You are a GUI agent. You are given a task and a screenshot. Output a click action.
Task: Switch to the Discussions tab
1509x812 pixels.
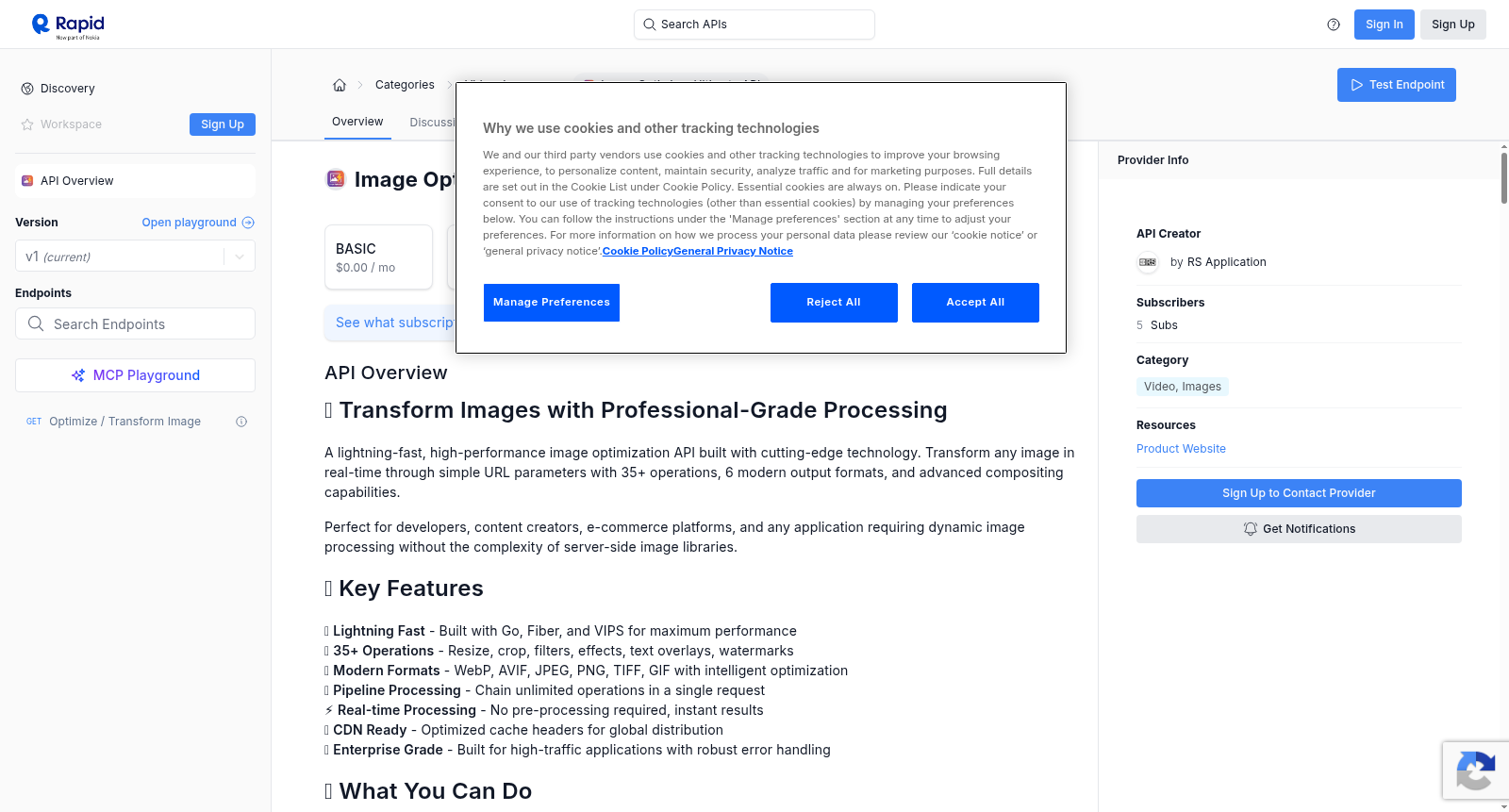432,123
